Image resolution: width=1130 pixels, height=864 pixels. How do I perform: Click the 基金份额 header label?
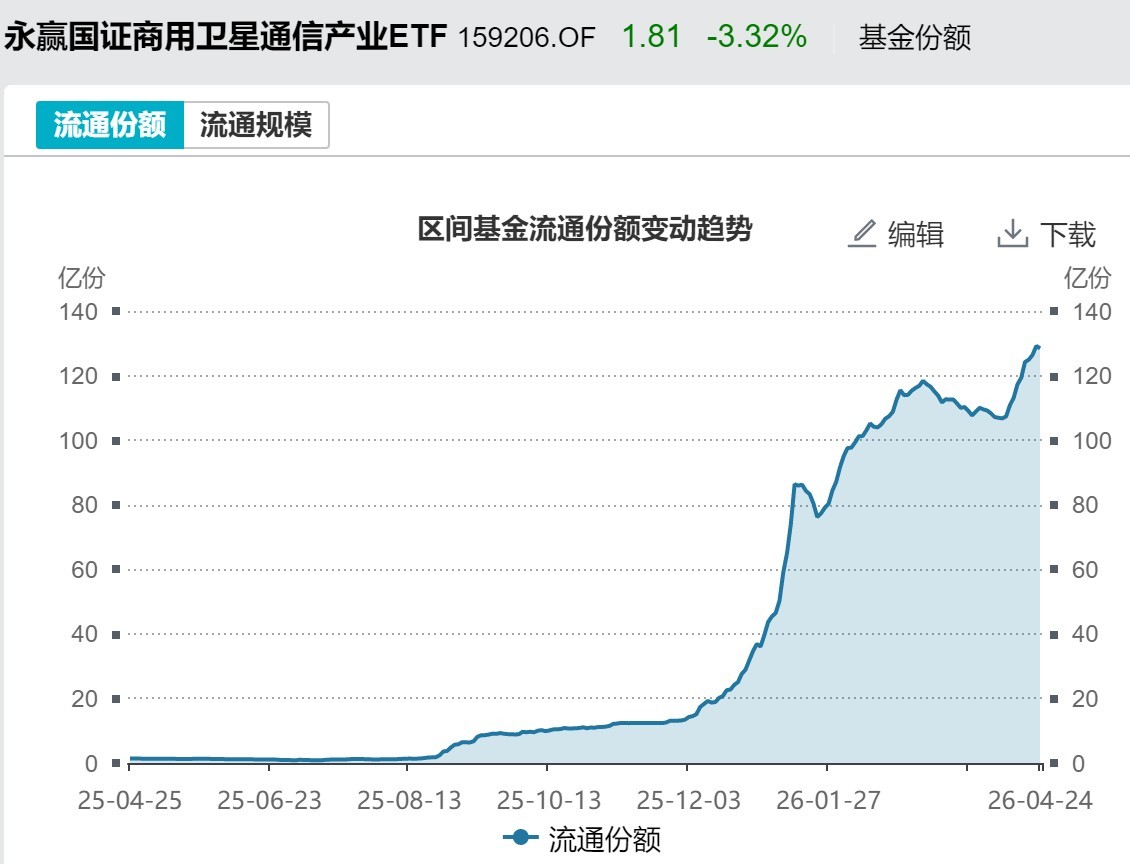pos(915,37)
